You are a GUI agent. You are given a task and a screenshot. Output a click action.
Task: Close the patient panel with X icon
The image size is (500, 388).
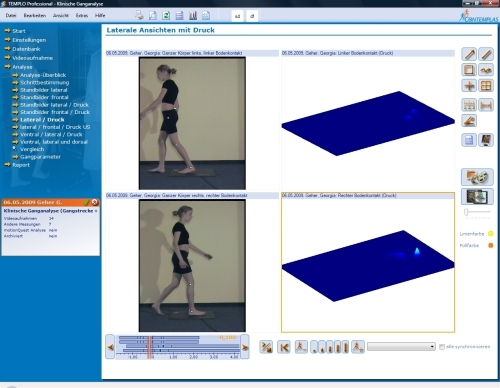point(95,202)
